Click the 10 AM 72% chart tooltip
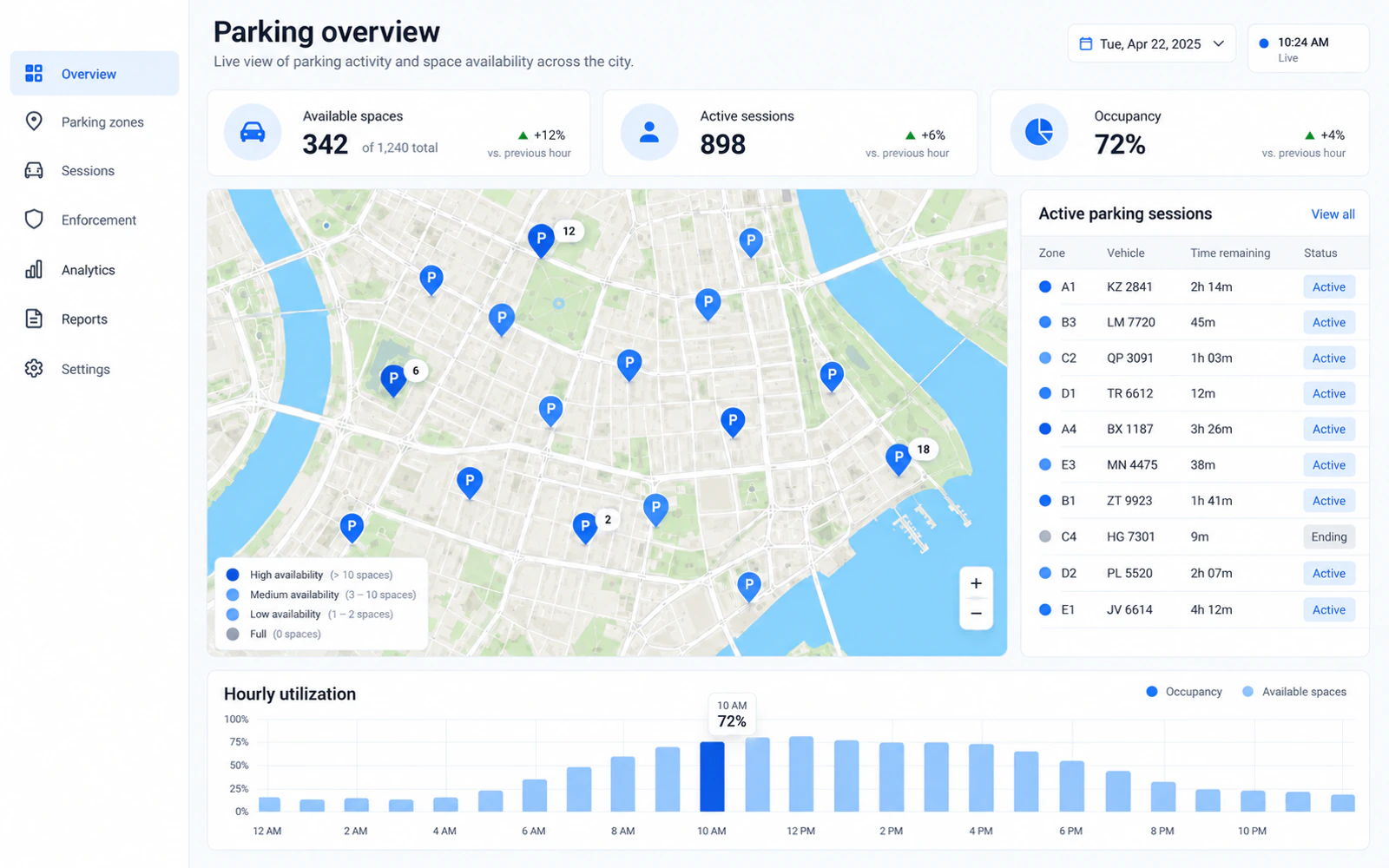Viewport: 1389px width, 868px height. pos(732,714)
